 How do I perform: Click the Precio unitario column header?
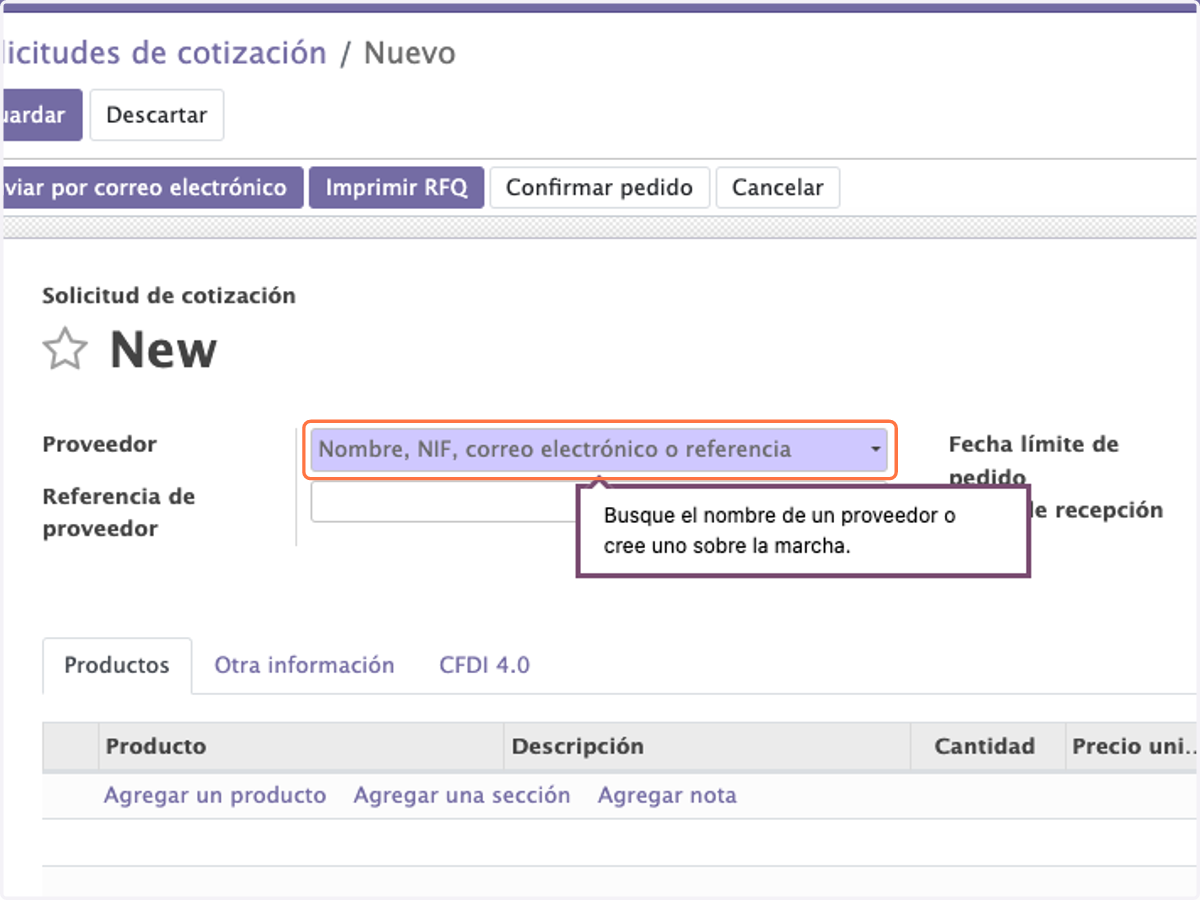(1133, 747)
